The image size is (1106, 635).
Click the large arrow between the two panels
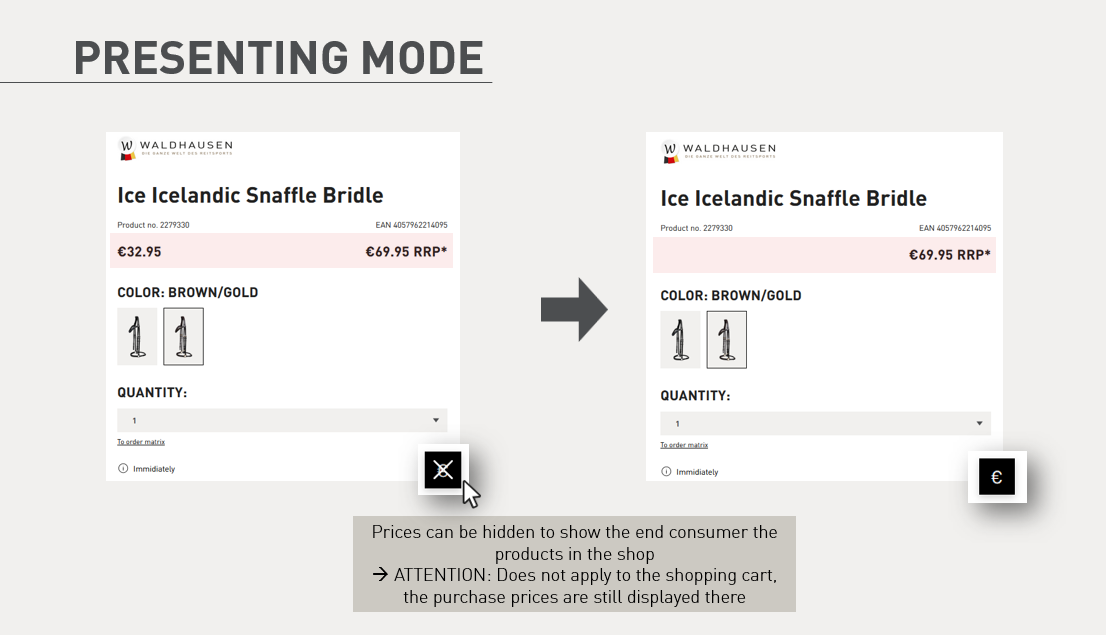point(574,310)
